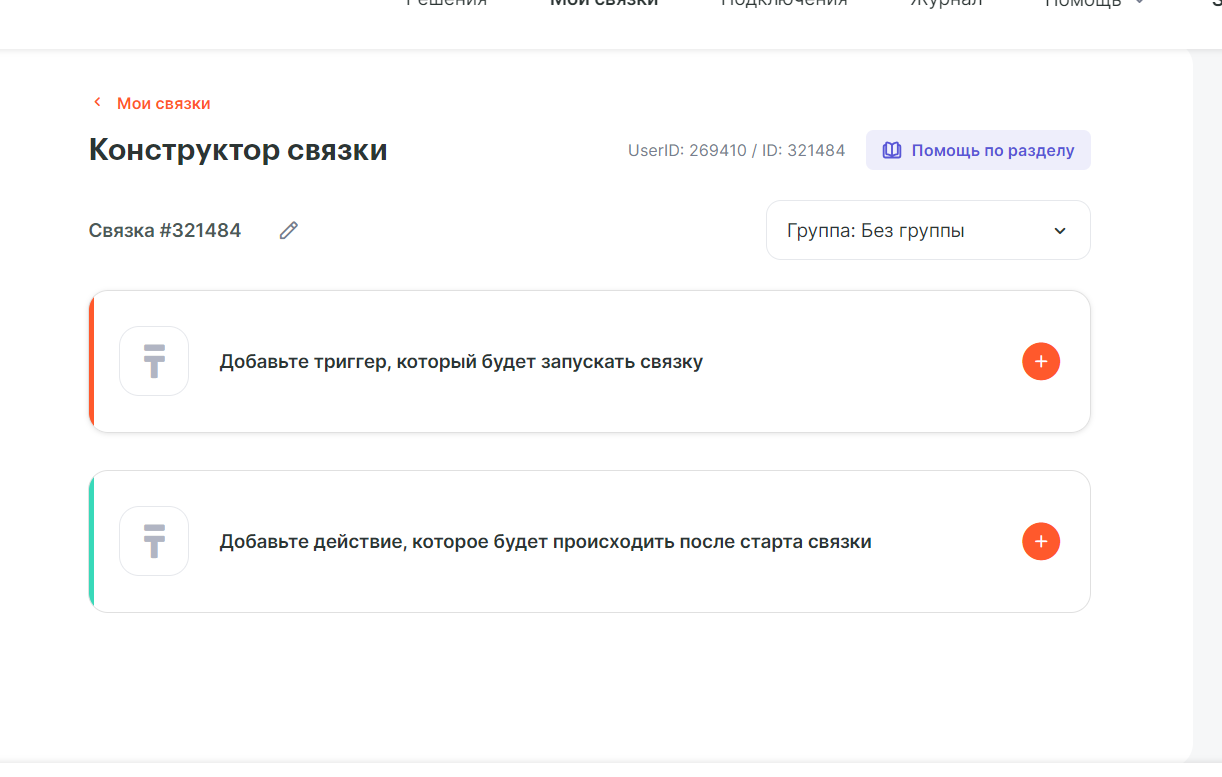Open Мои связки tab in the top navigation
The width and height of the screenshot is (1222, 777).
tap(604, 3)
